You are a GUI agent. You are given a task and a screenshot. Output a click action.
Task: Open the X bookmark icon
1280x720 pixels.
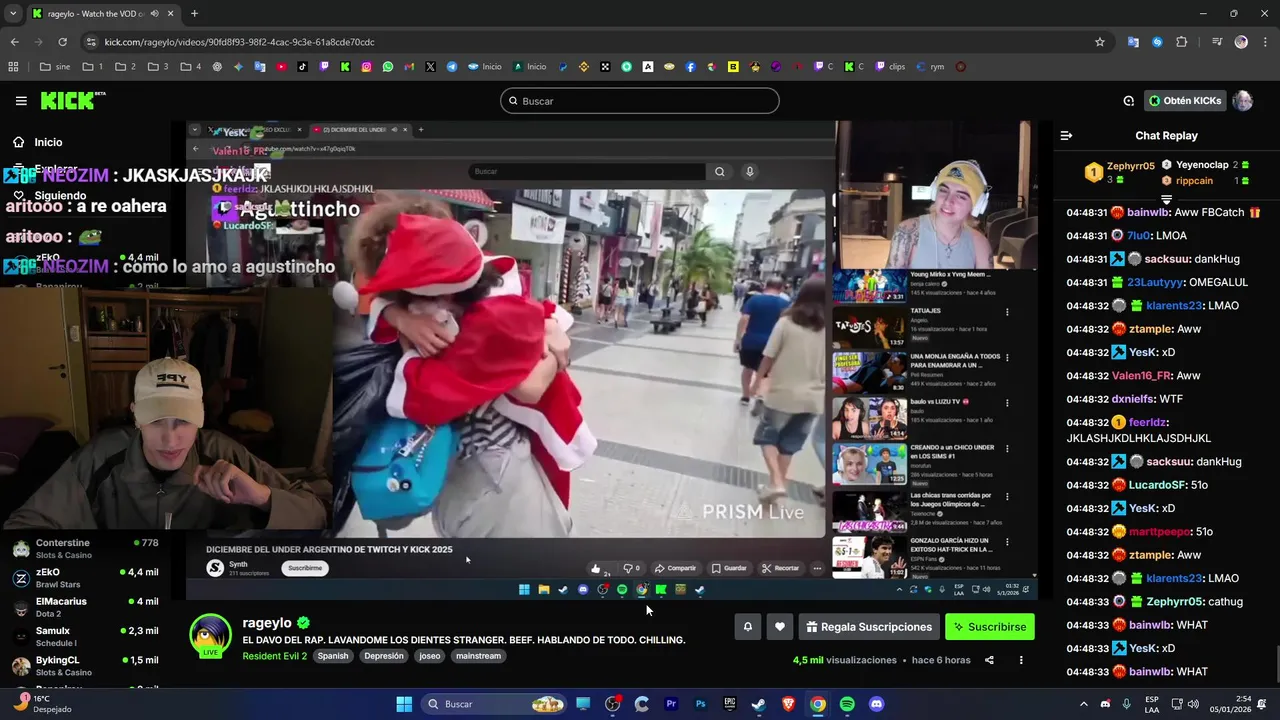[x=430, y=67]
